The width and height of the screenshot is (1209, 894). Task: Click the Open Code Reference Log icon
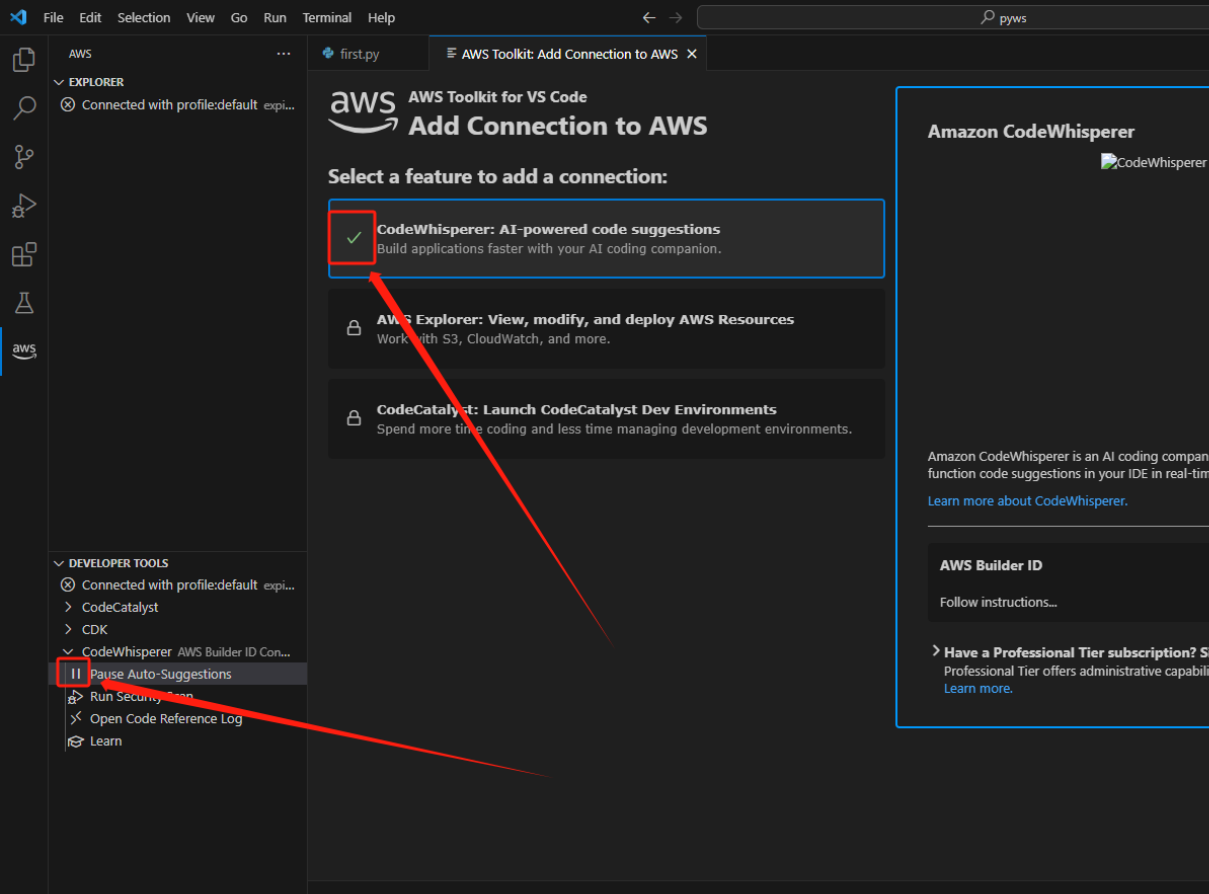pos(75,719)
